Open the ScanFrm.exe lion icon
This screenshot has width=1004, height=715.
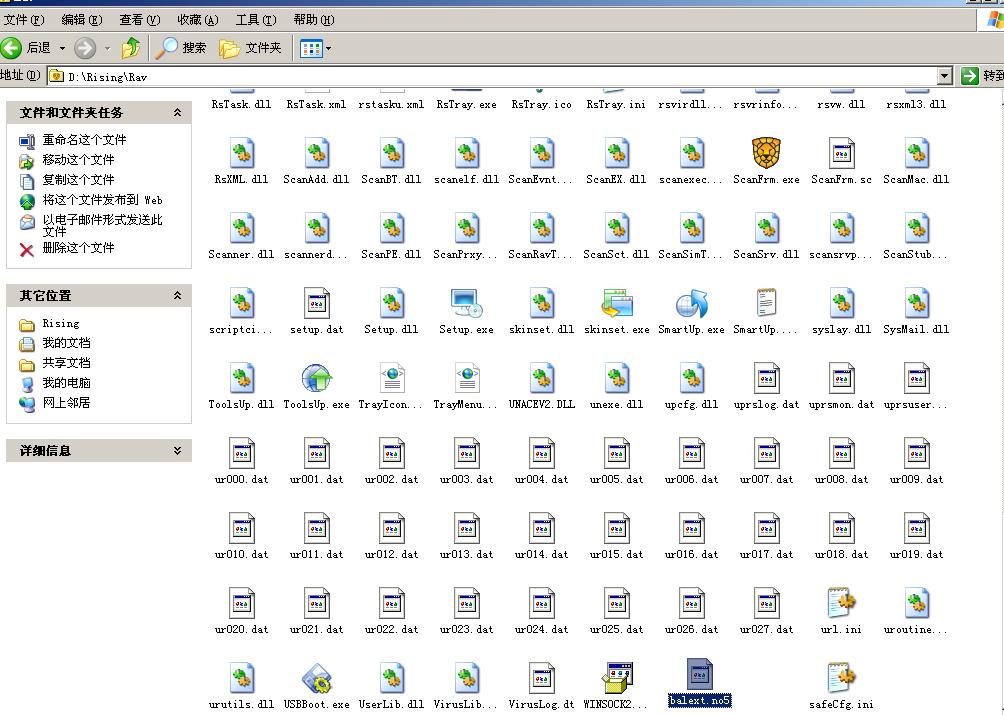pos(766,154)
